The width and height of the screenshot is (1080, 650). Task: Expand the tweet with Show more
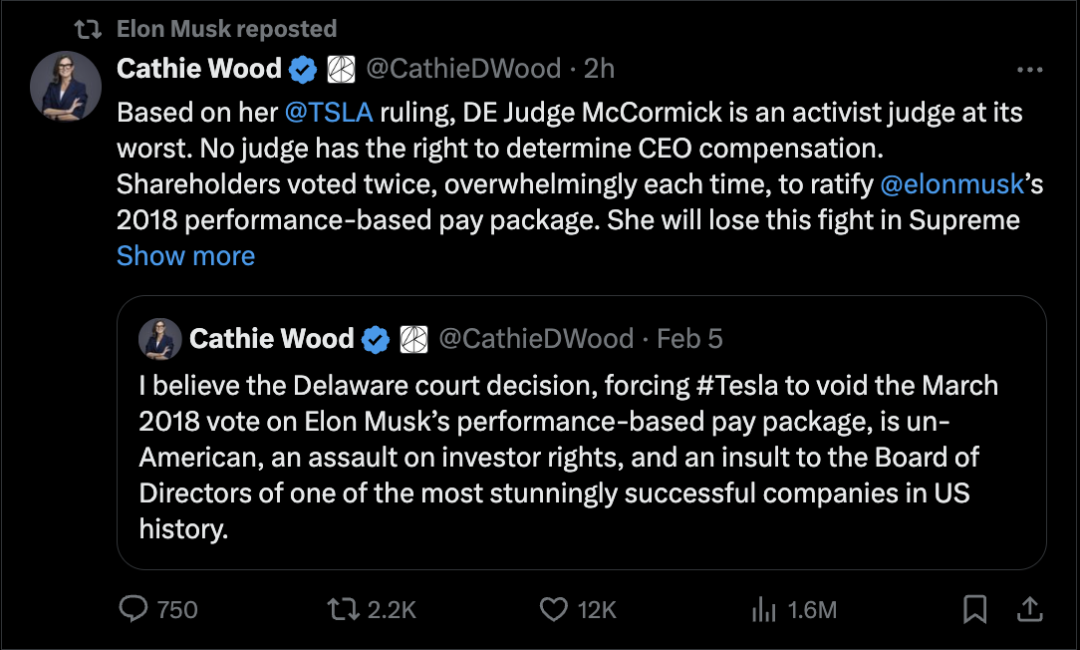coord(186,256)
